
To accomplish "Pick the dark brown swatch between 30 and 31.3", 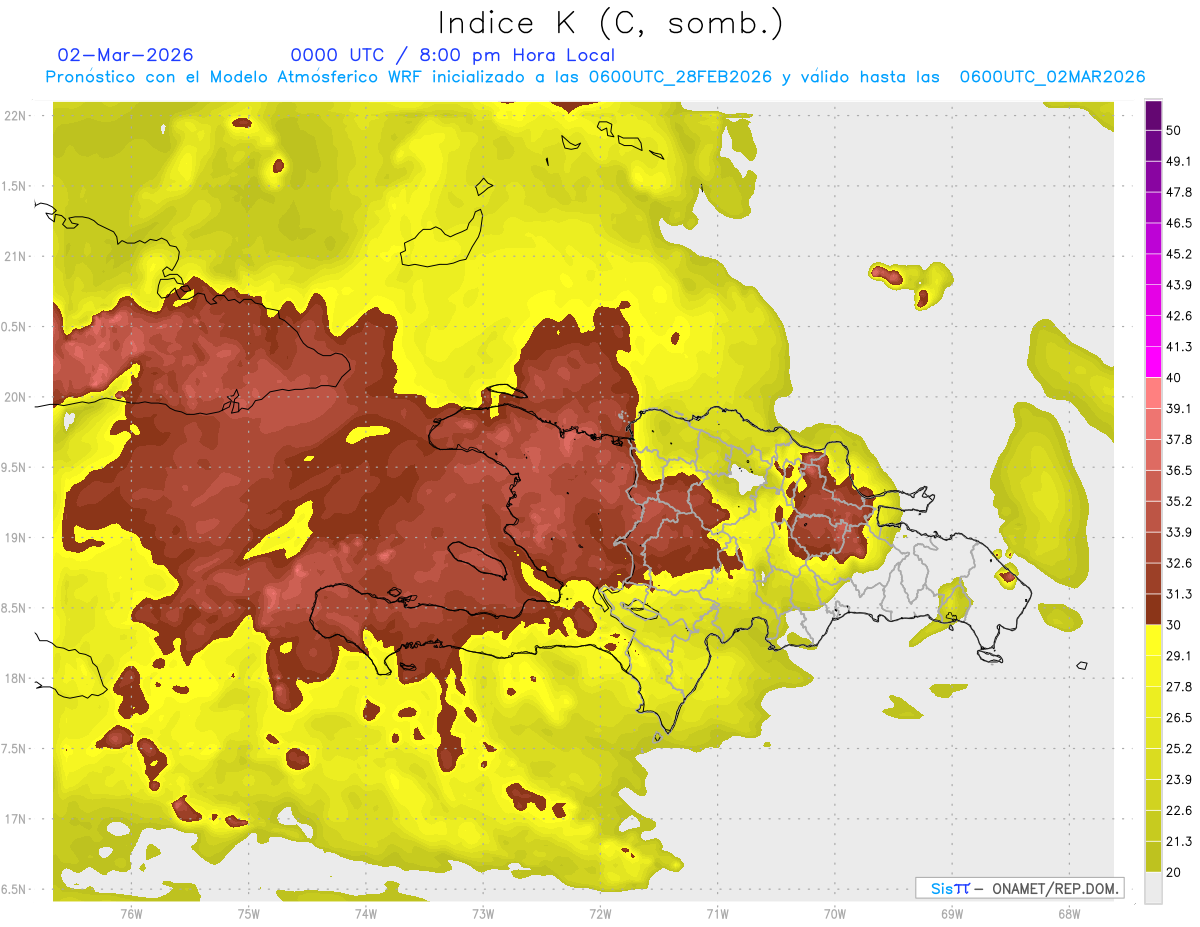I will click(1154, 609).
